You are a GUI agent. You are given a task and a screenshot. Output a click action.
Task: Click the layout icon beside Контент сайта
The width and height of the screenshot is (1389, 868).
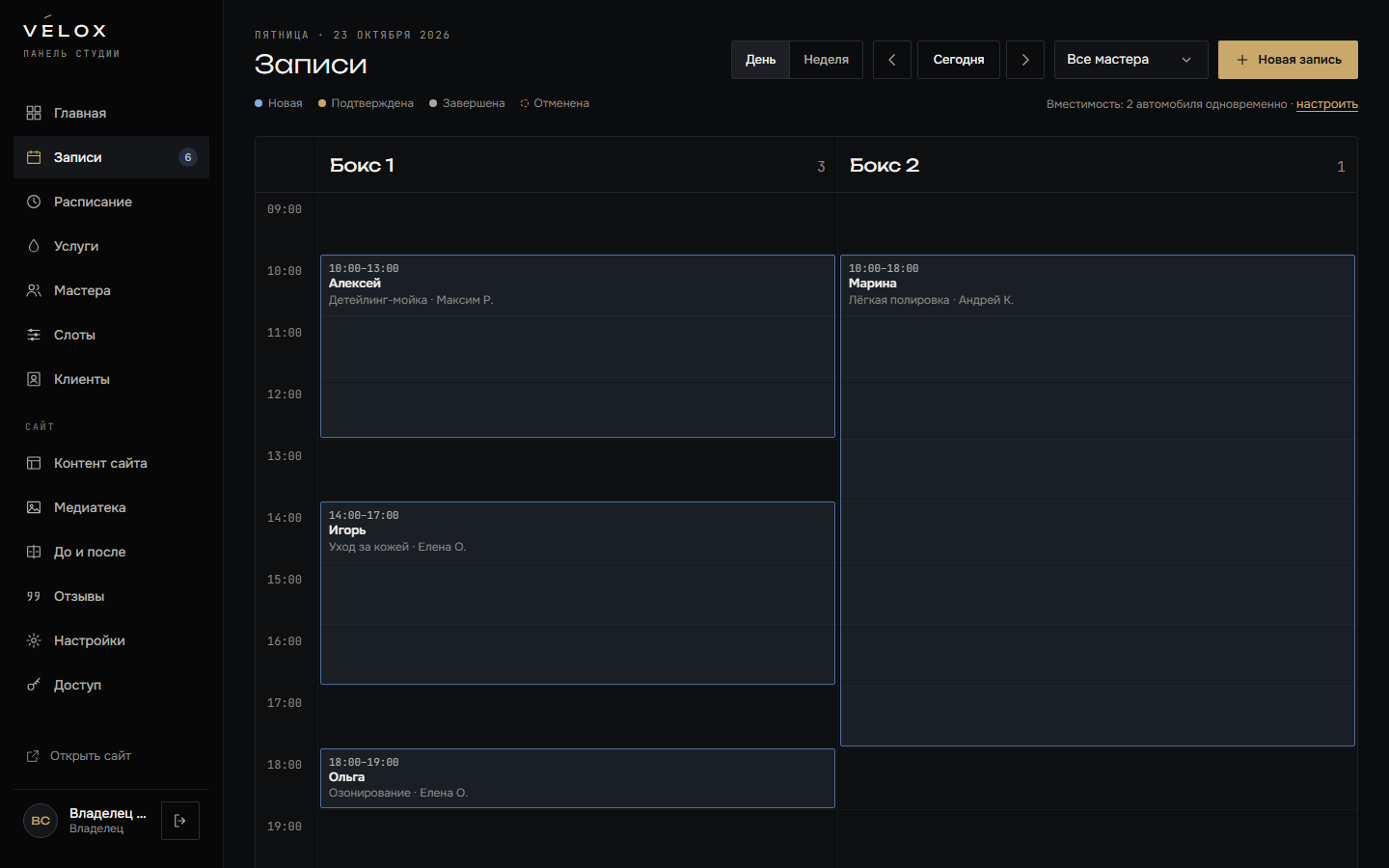point(34,463)
